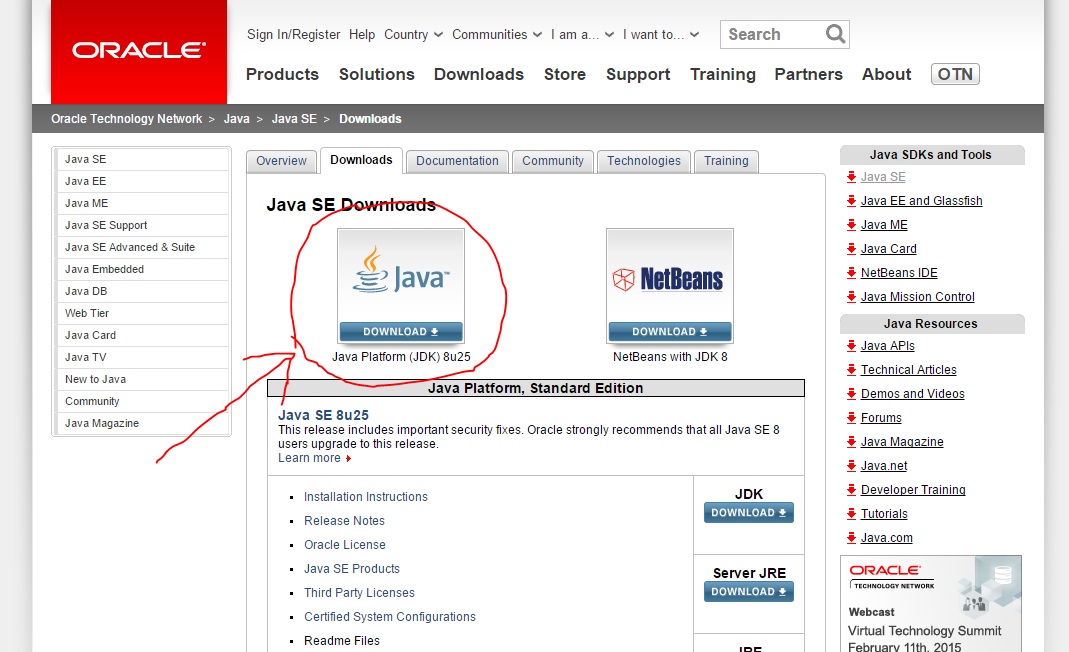Open Certified System Configurations link
This screenshot has width=1069, height=652.
tap(390, 617)
